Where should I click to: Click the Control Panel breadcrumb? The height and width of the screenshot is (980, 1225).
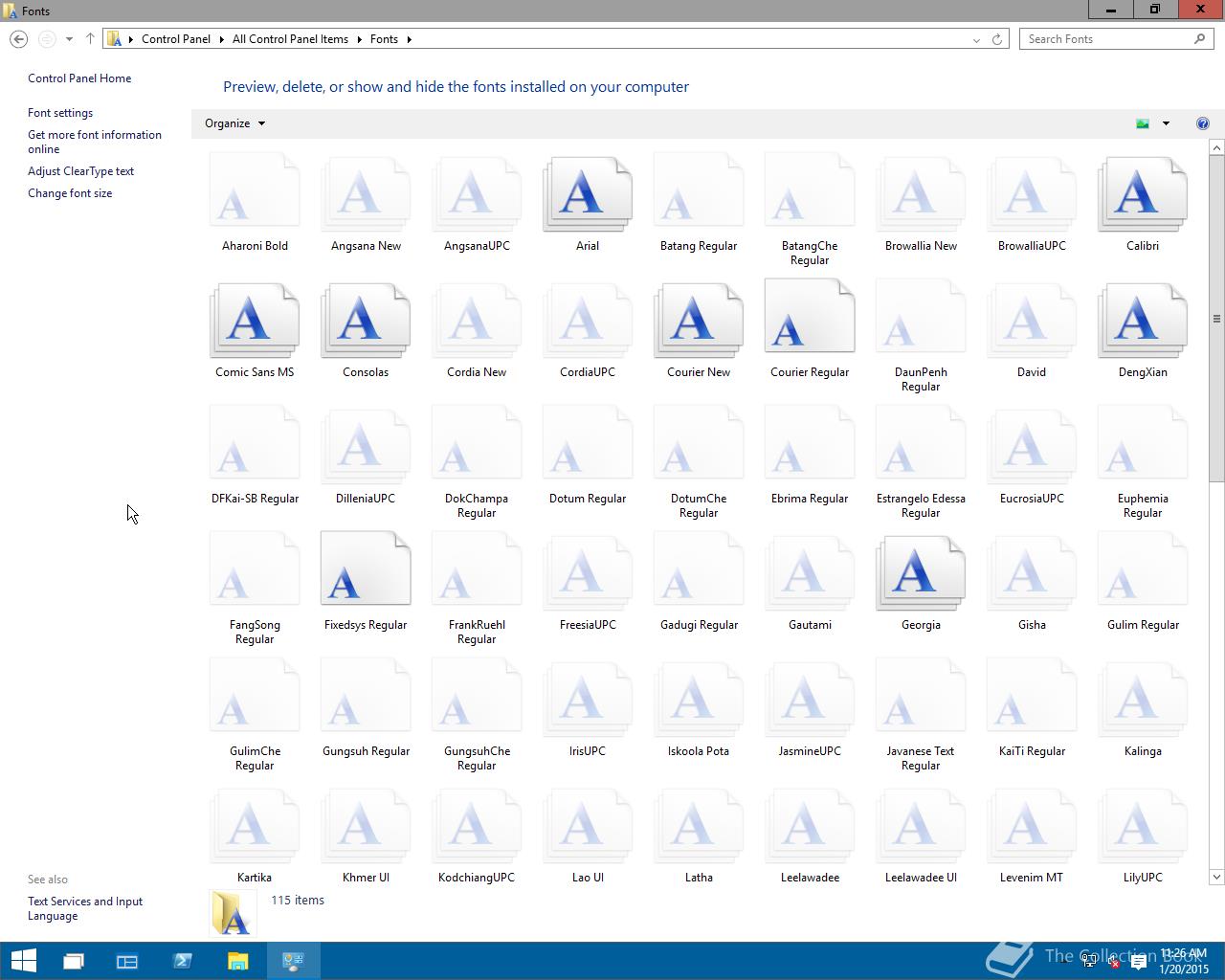[176, 39]
